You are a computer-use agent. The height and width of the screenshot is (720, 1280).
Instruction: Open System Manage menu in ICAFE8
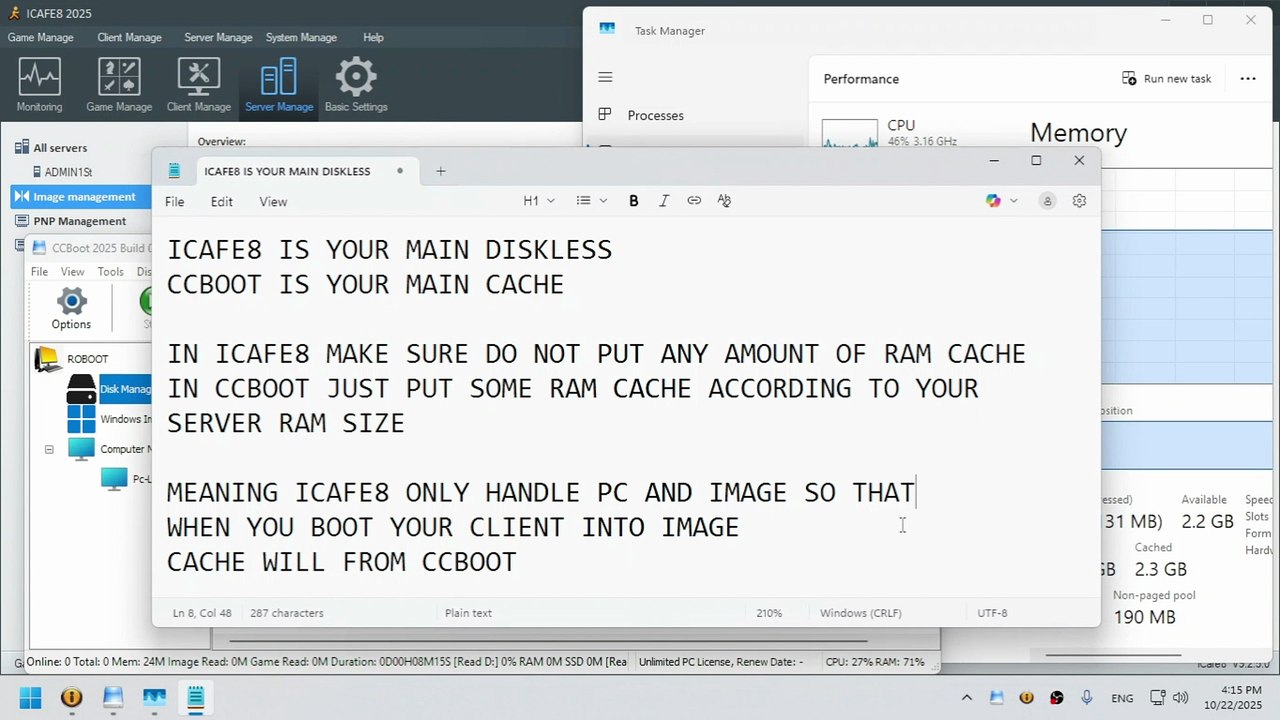point(301,37)
